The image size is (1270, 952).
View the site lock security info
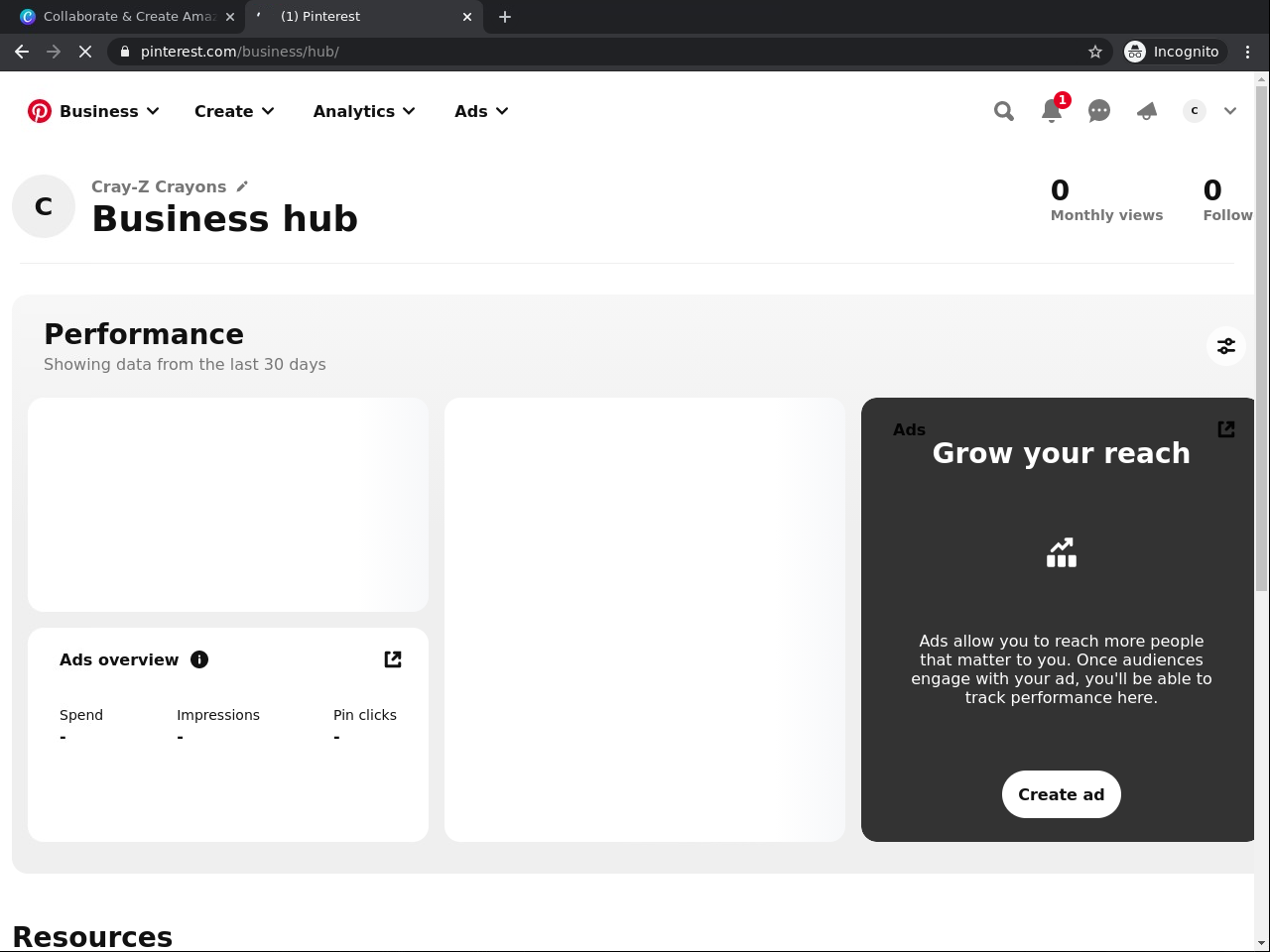pyautogui.click(x=125, y=52)
